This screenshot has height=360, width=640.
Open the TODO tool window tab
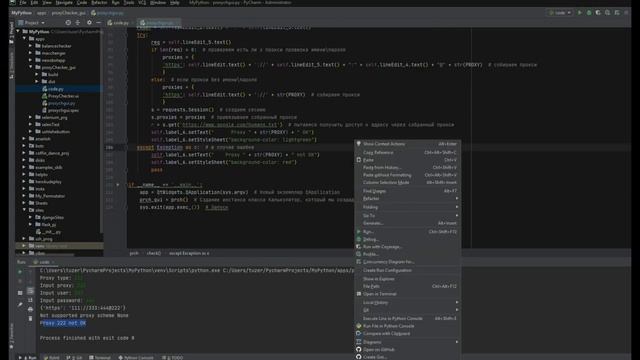tap(173, 357)
